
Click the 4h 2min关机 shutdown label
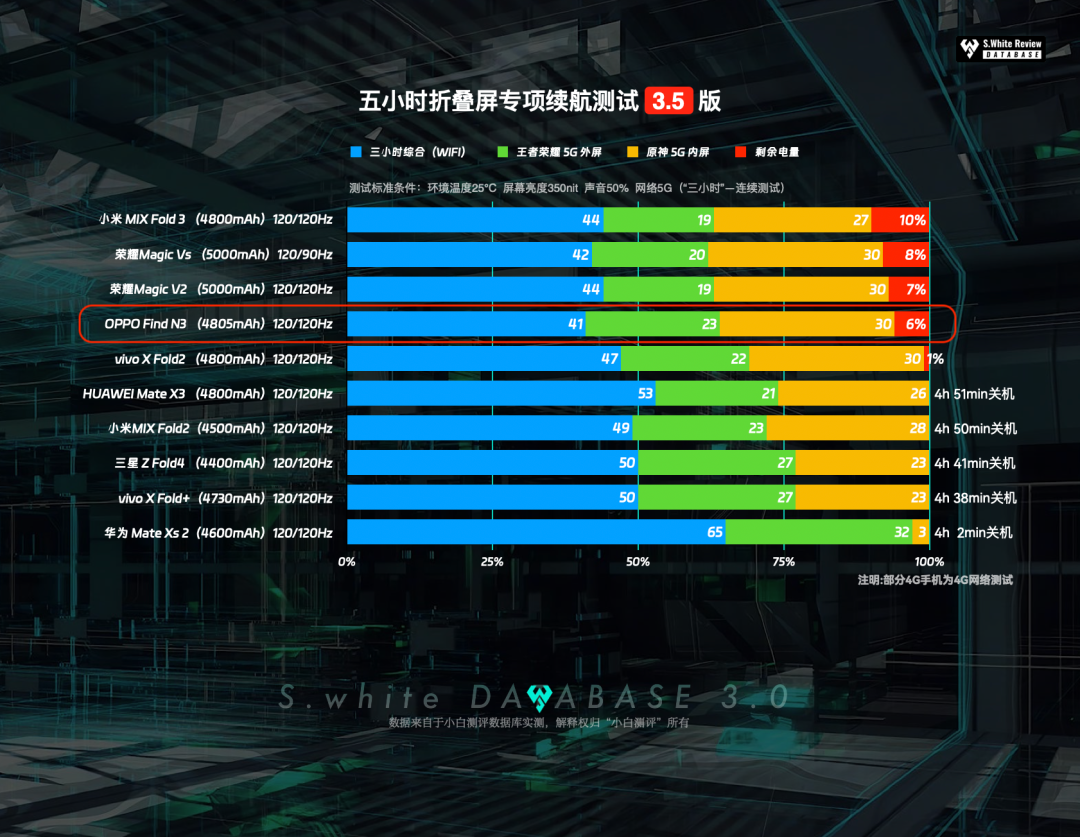tap(973, 533)
